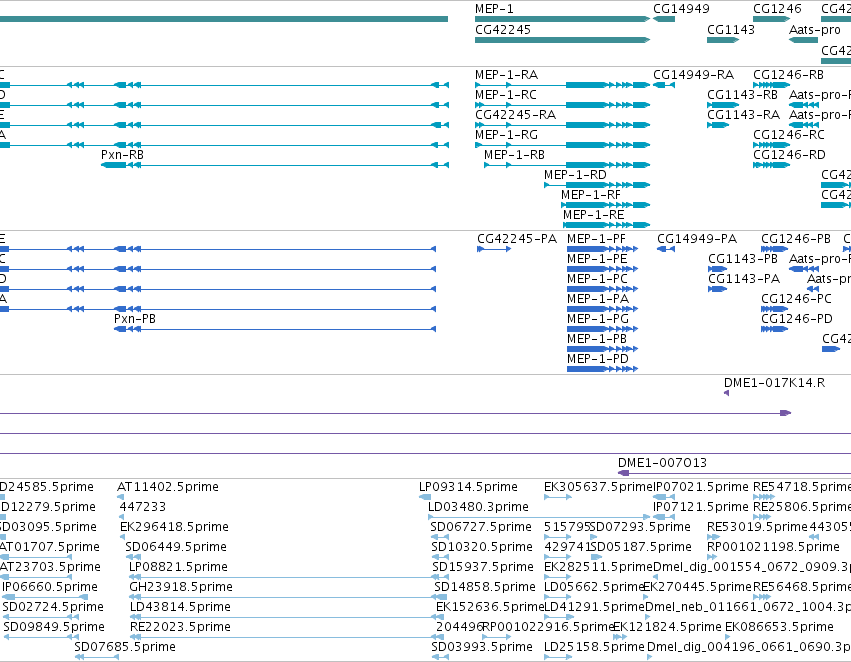The width and height of the screenshot is (851, 662).
Task: Select protein MEP-1-PF
Action: (x=602, y=249)
